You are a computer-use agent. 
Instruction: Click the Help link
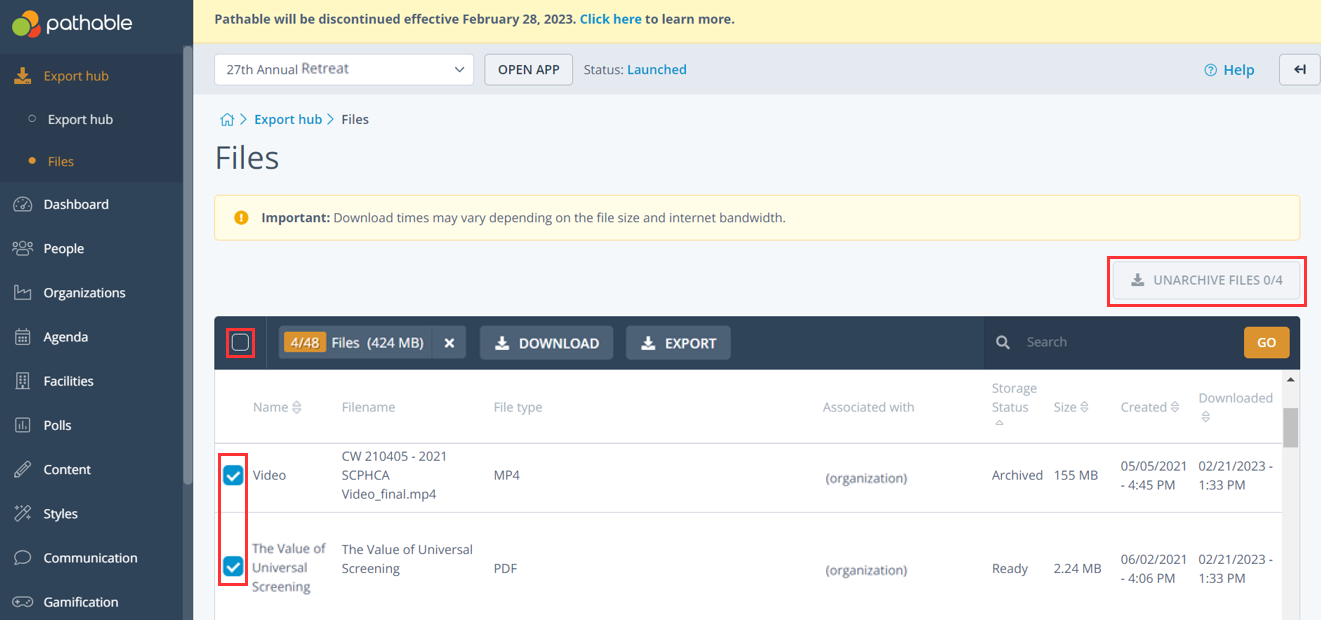(x=1239, y=70)
